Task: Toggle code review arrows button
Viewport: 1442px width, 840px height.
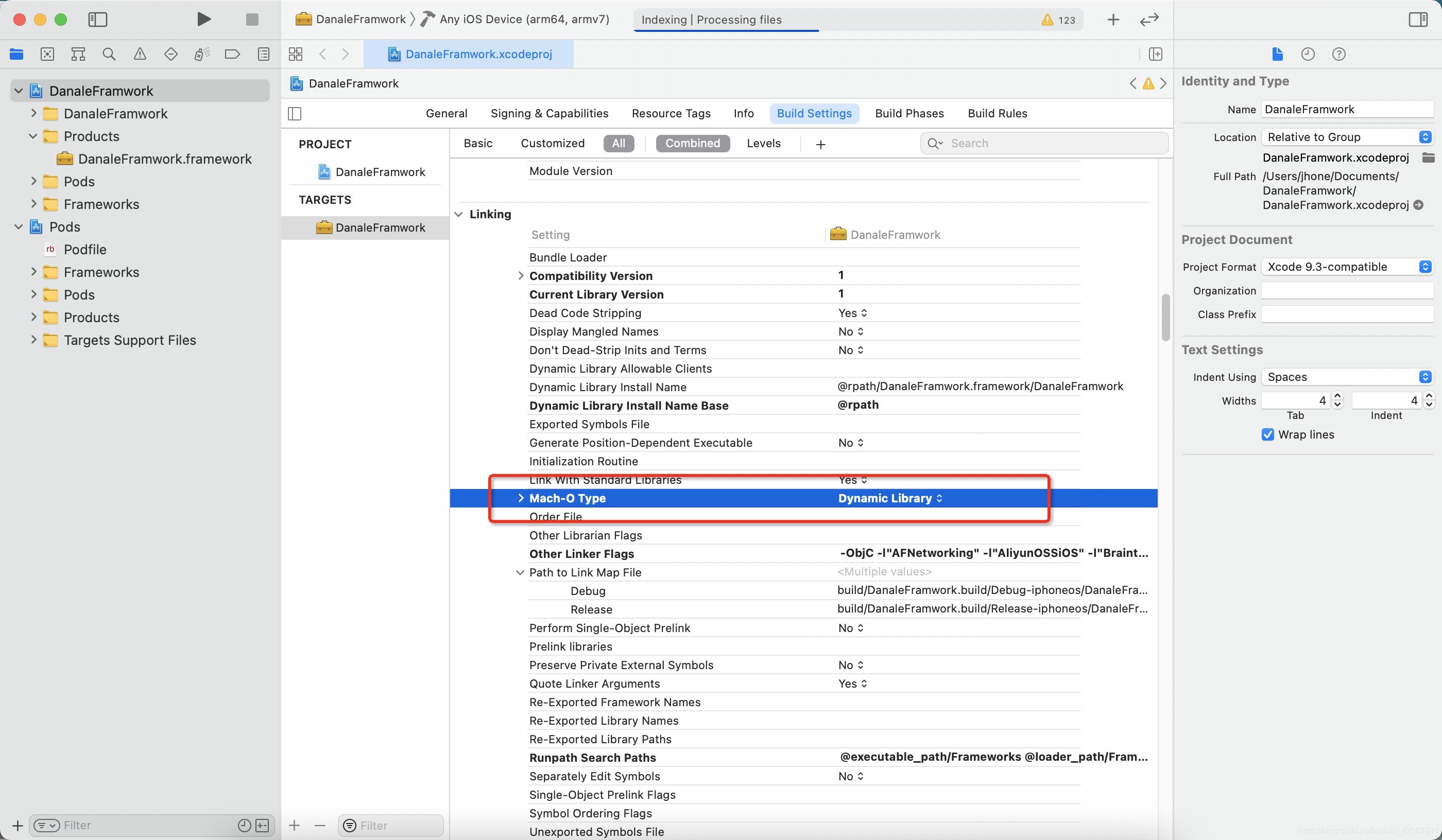Action: [x=1149, y=20]
